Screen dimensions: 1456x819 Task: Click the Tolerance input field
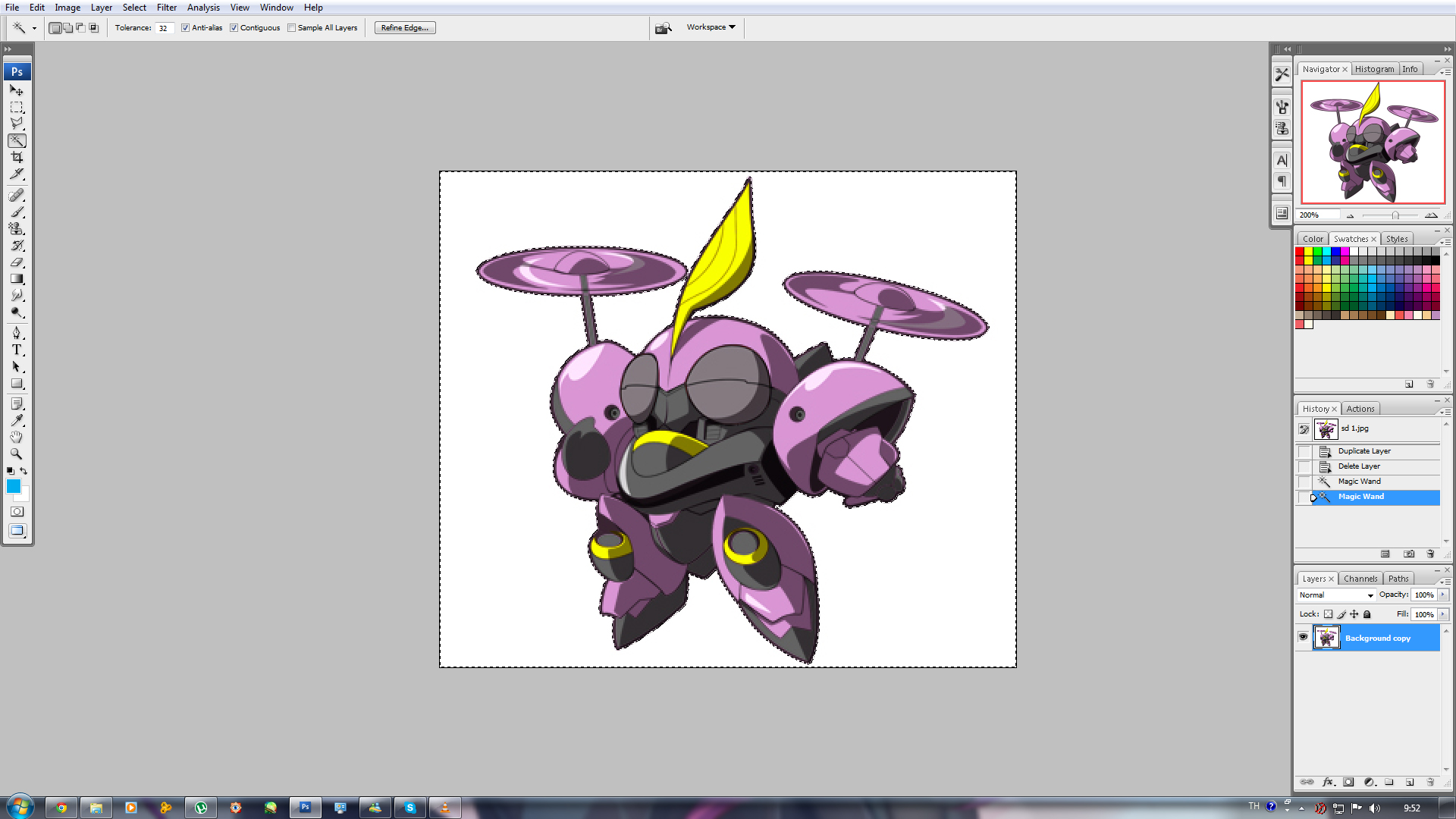164,28
